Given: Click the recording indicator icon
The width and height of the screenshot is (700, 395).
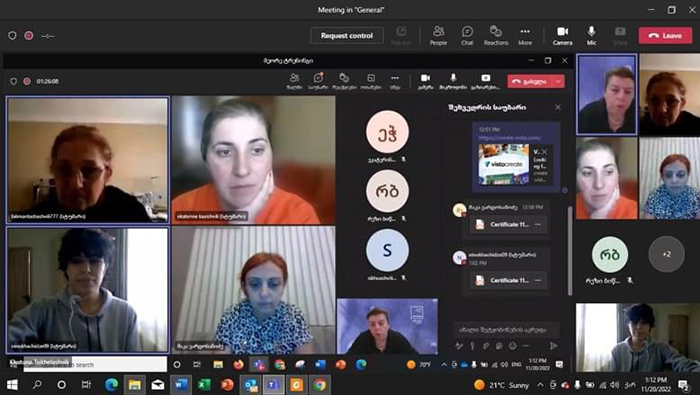Looking at the screenshot, I should coord(29,36).
